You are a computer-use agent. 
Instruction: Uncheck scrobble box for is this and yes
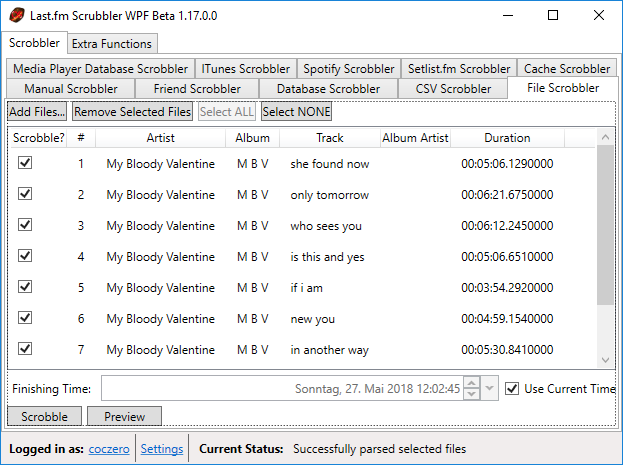point(25,256)
